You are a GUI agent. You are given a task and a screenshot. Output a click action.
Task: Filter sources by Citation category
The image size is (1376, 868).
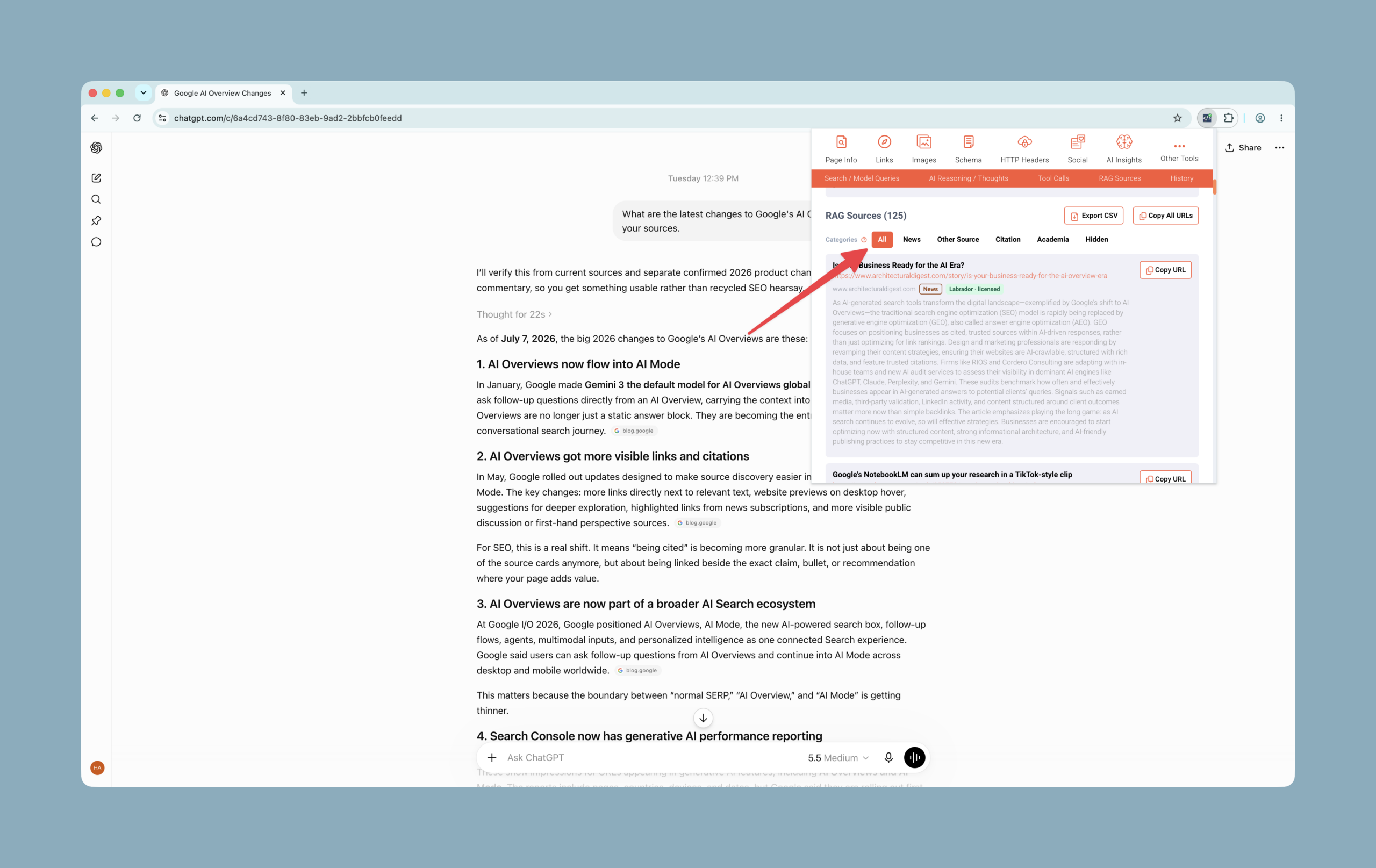coord(1007,239)
